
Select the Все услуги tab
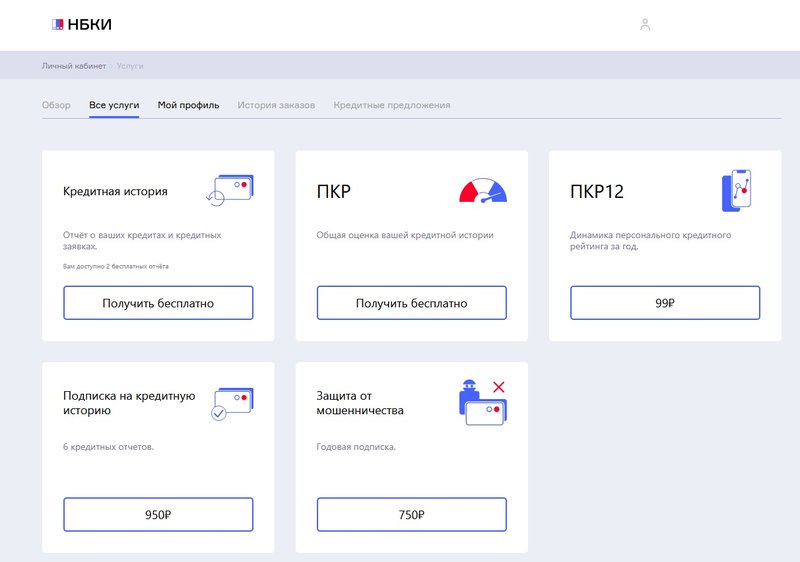[114, 105]
